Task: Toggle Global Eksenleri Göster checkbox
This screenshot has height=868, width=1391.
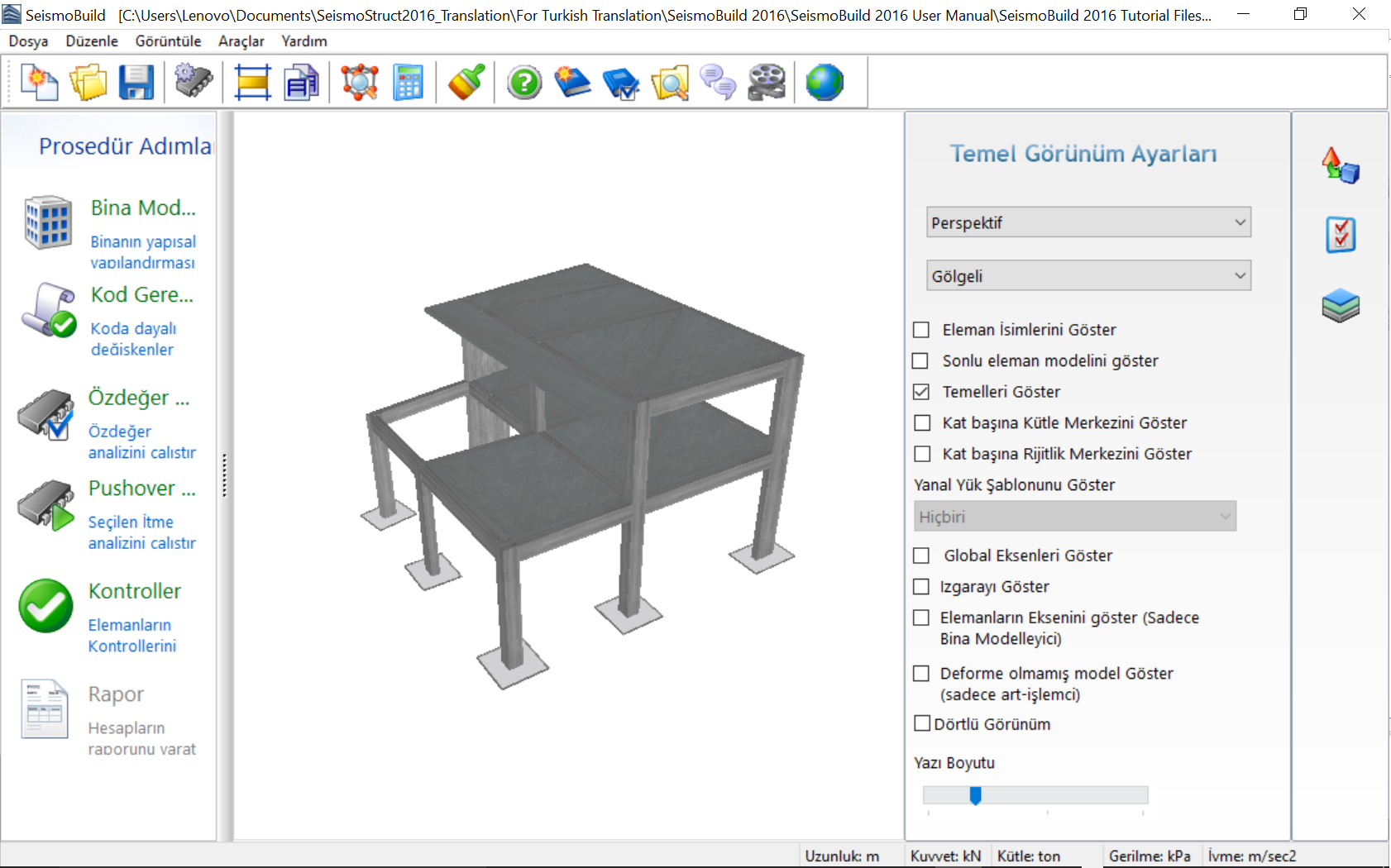Action: click(921, 556)
